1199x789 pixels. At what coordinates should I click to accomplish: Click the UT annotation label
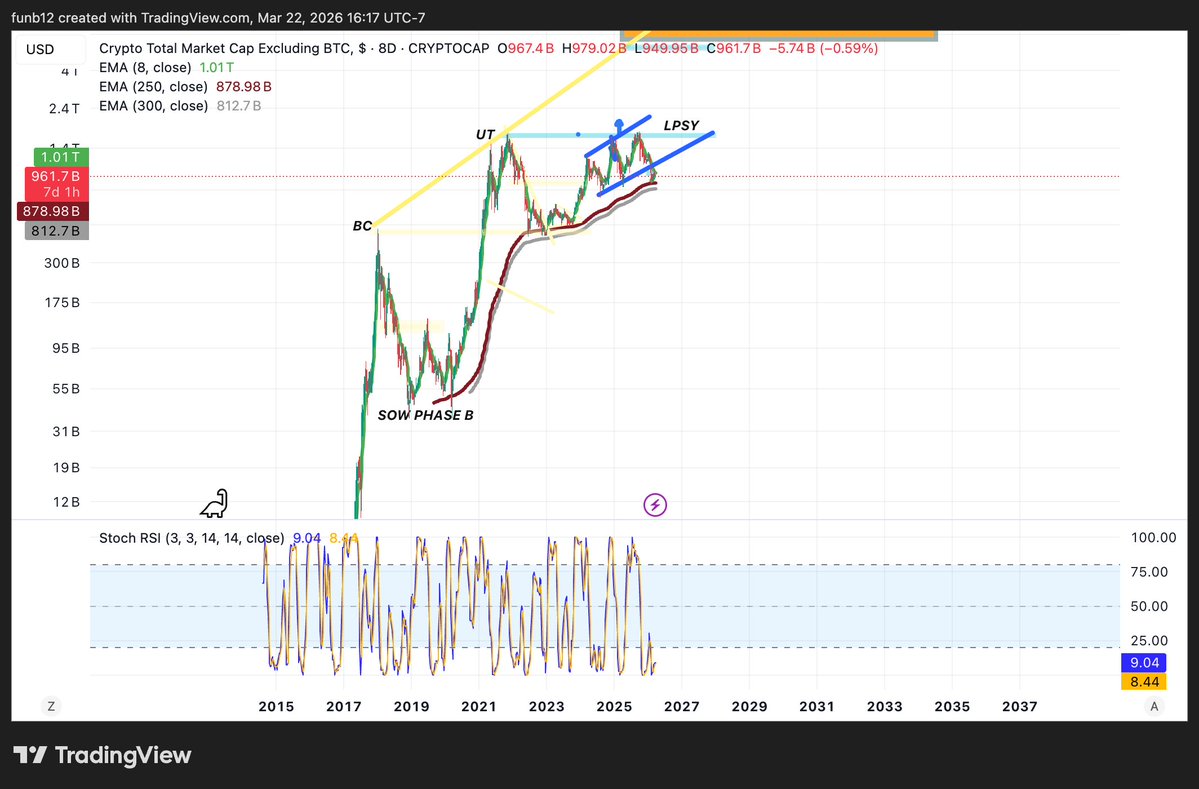tap(485, 135)
